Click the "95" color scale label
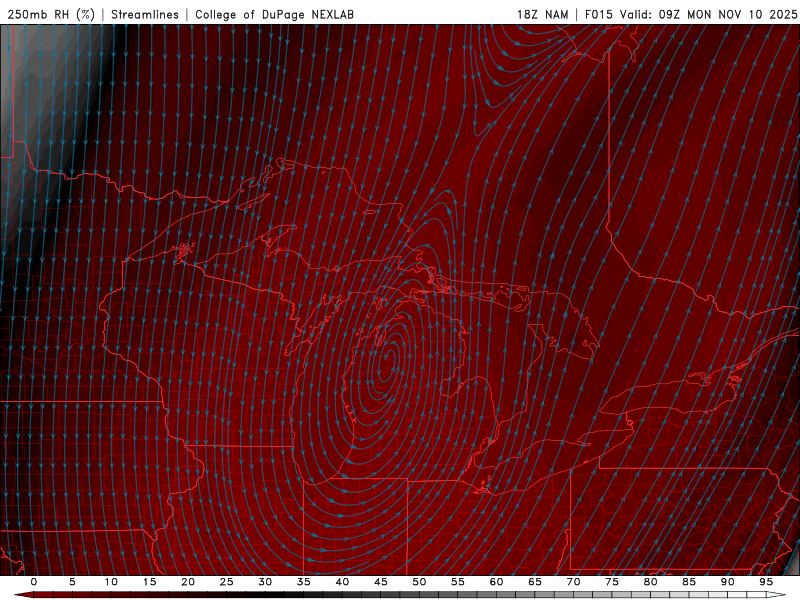The image size is (800, 600). (766, 582)
